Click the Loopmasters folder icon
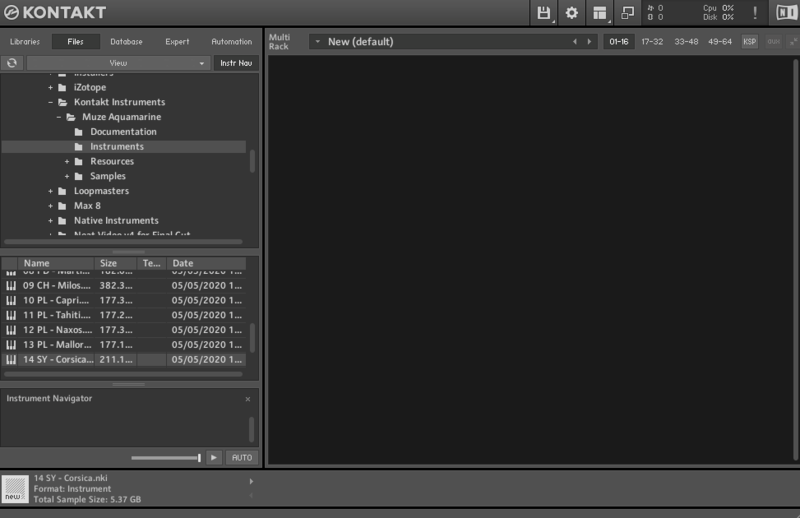800x518 pixels. (x=62, y=191)
